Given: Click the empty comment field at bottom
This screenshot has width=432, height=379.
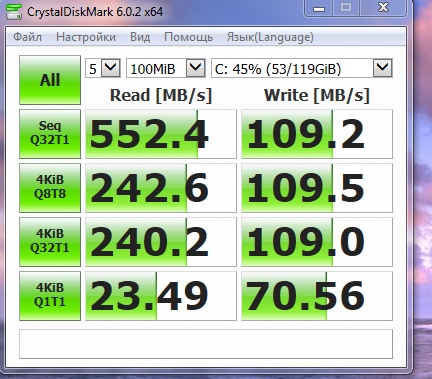Looking at the screenshot, I should point(206,344).
